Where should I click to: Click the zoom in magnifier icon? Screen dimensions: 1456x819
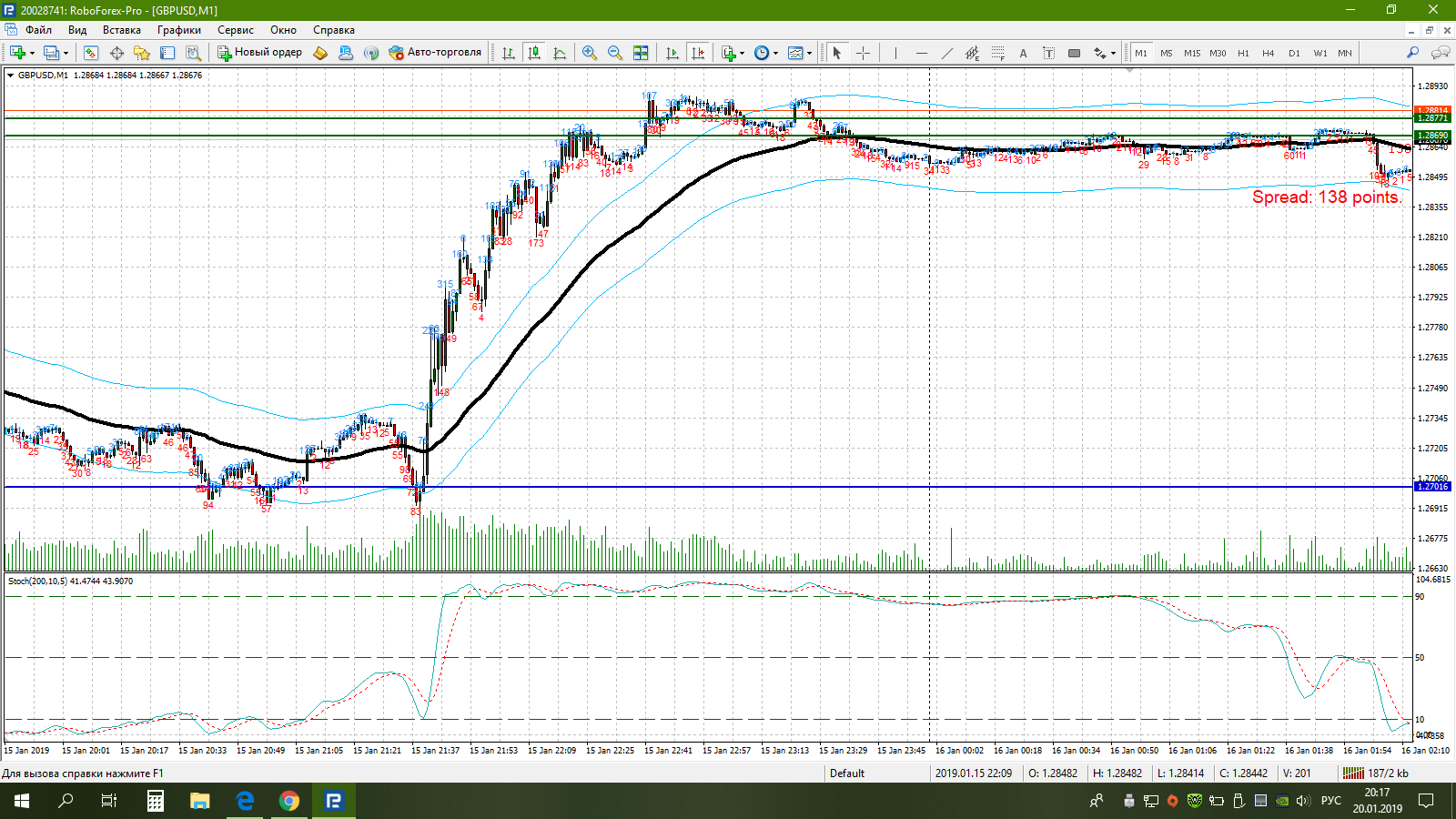590,53
